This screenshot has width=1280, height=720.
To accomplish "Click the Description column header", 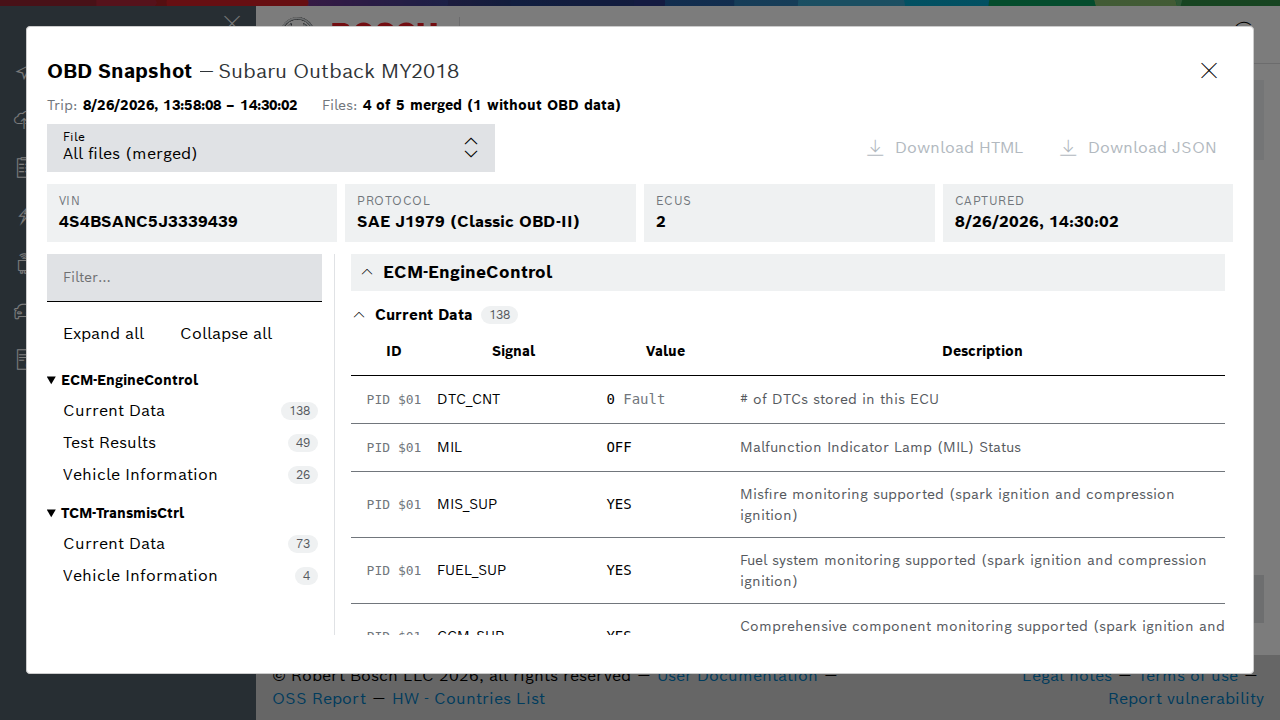I will point(982,351).
